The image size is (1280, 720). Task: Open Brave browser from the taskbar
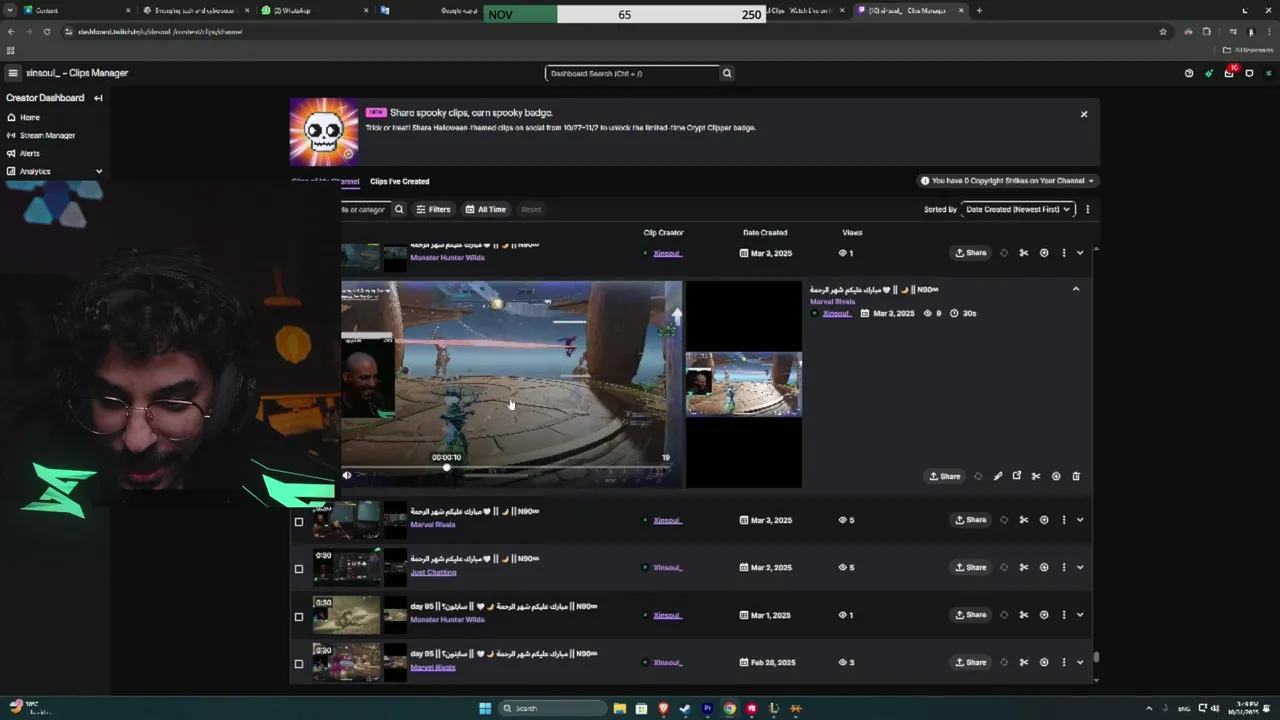point(663,708)
